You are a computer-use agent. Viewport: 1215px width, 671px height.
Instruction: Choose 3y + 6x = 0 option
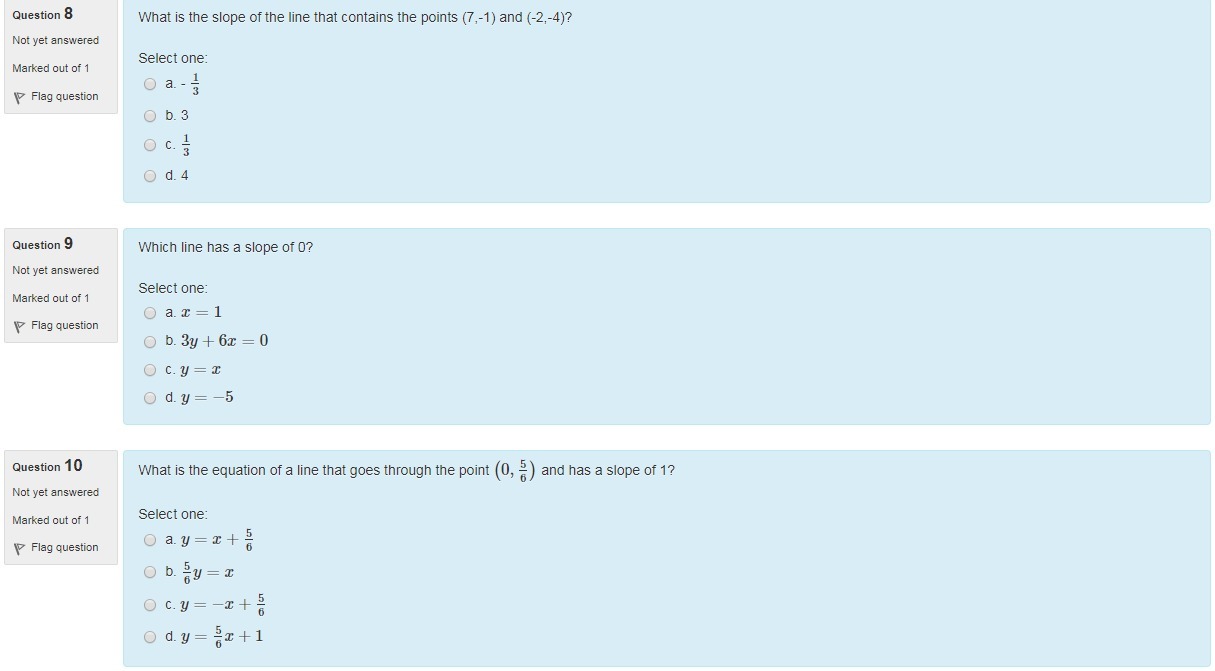coord(150,341)
